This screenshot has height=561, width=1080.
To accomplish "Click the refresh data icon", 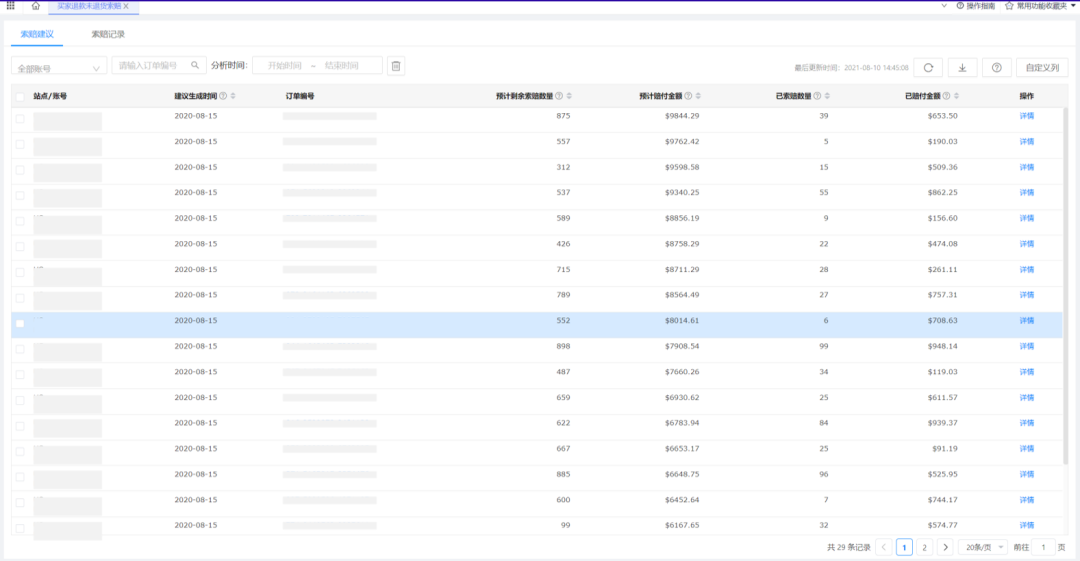I will pos(928,67).
